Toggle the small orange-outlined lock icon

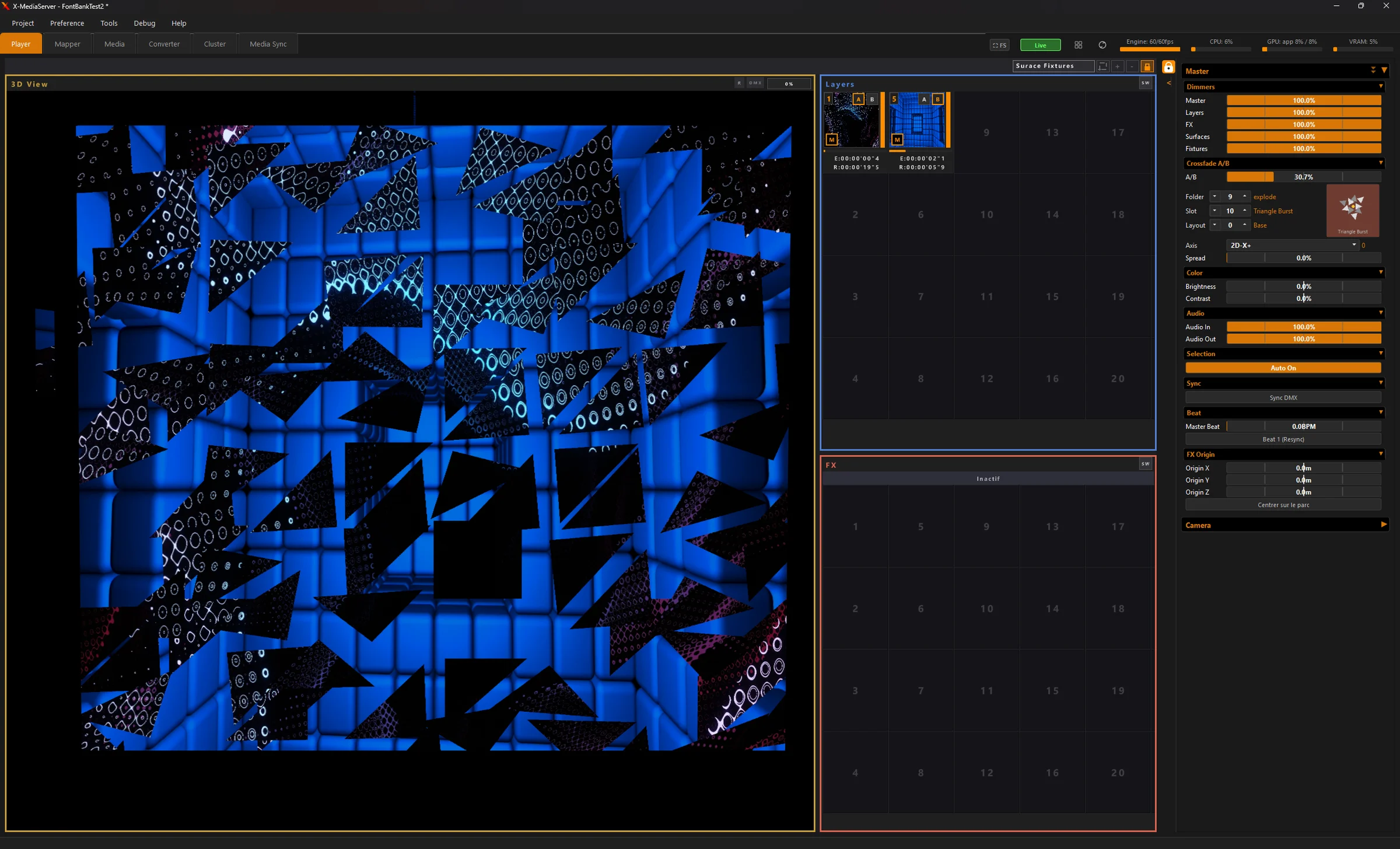(1147, 67)
